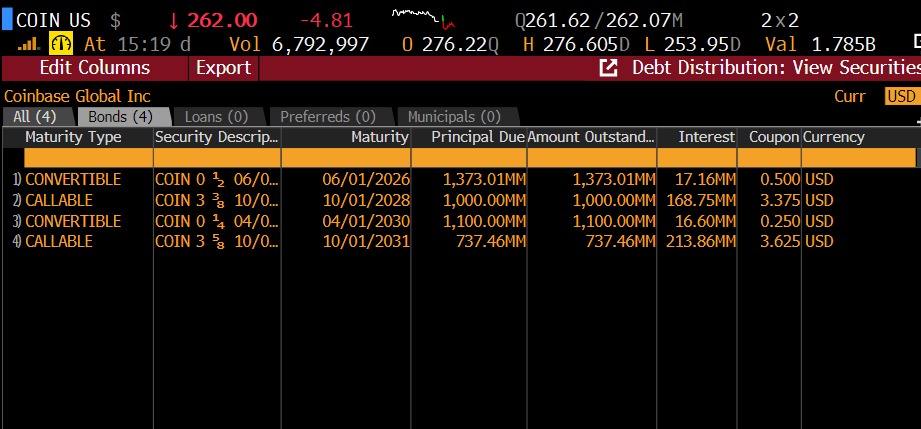Click the last price 262.00

click(222, 21)
